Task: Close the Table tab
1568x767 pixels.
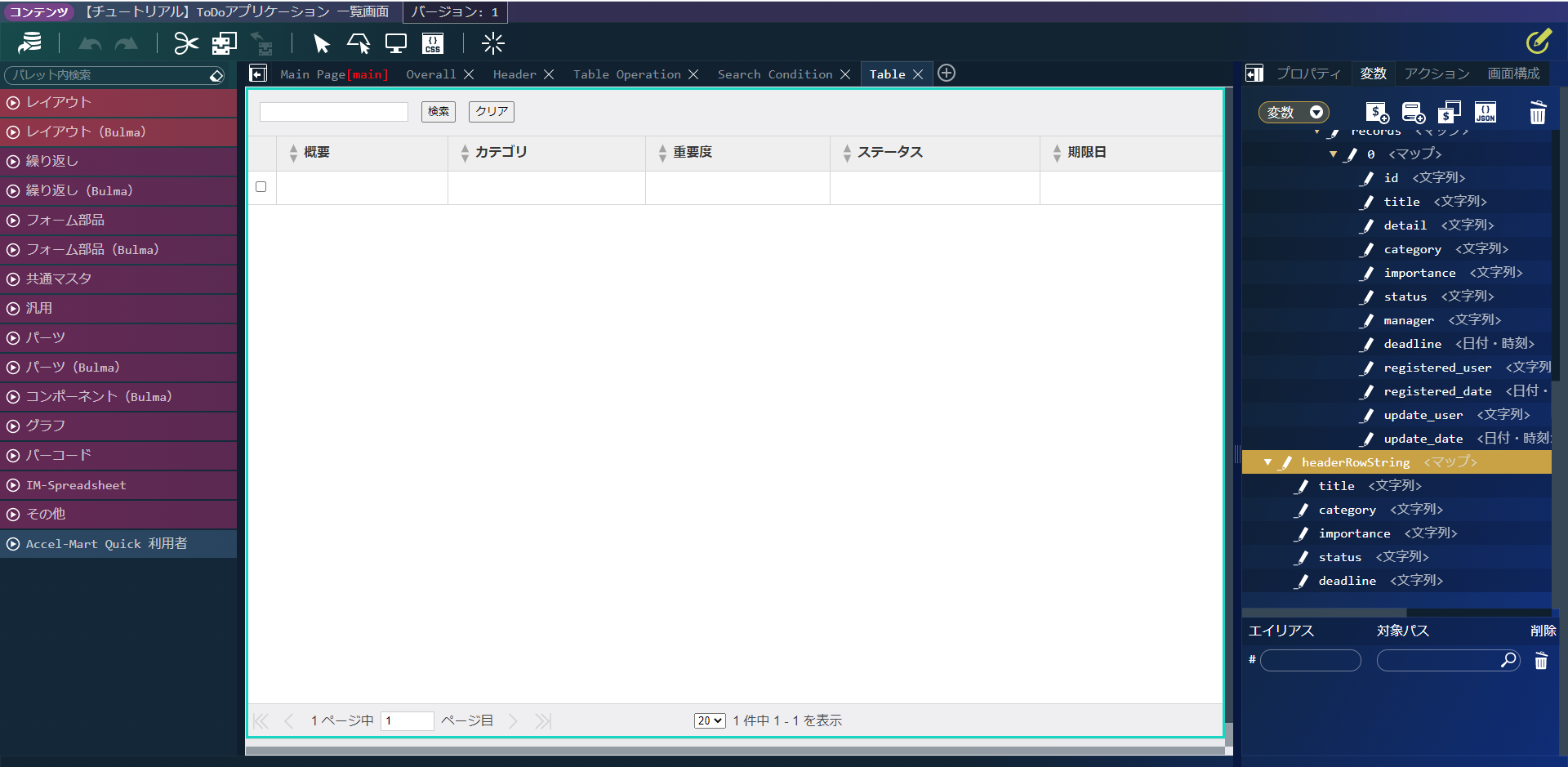Action: click(x=918, y=74)
